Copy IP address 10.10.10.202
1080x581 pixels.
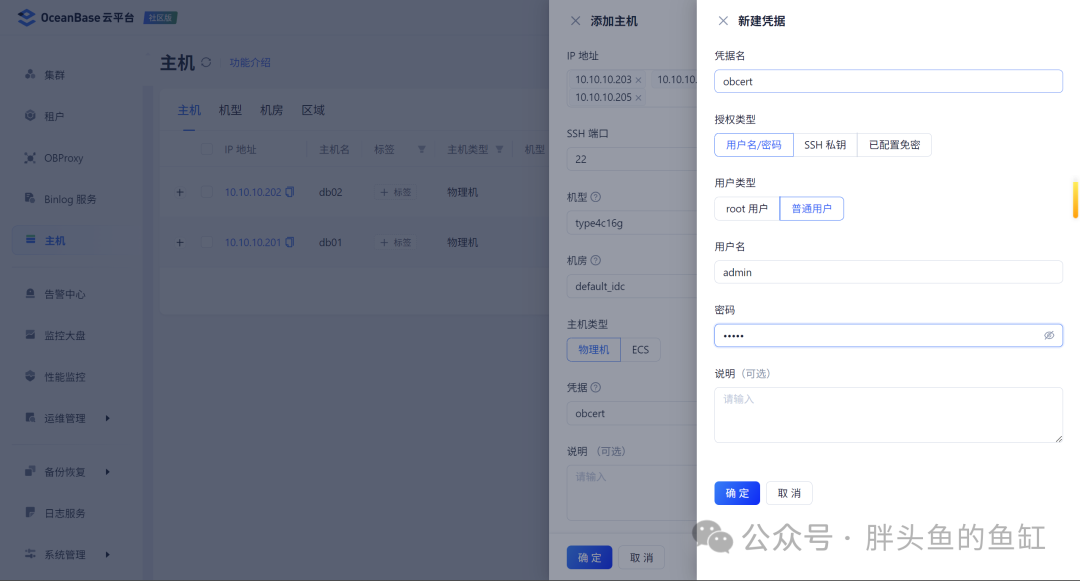coord(290,192)
